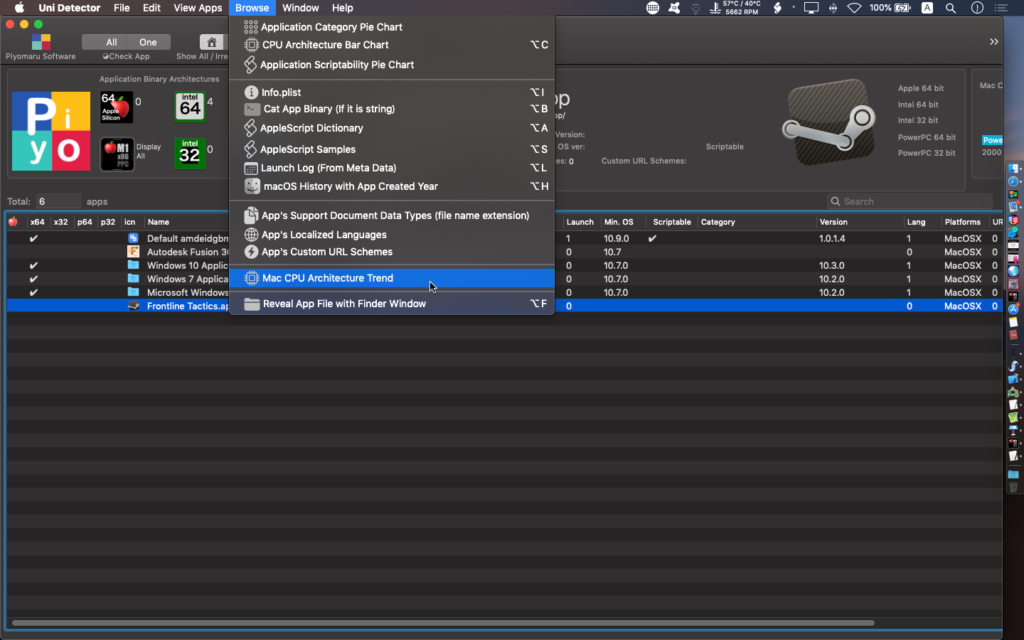
Task: Open Notification Center list icon in menu bar
Action: [x=1000, y=8]
